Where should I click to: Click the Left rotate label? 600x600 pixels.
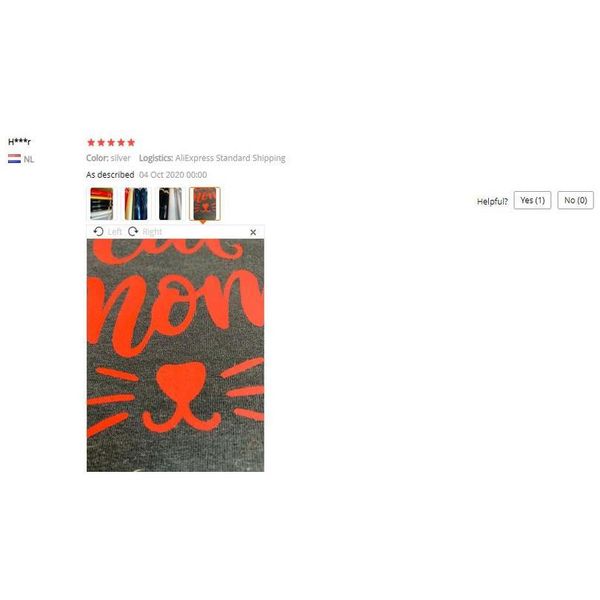(x=114, y=232)
